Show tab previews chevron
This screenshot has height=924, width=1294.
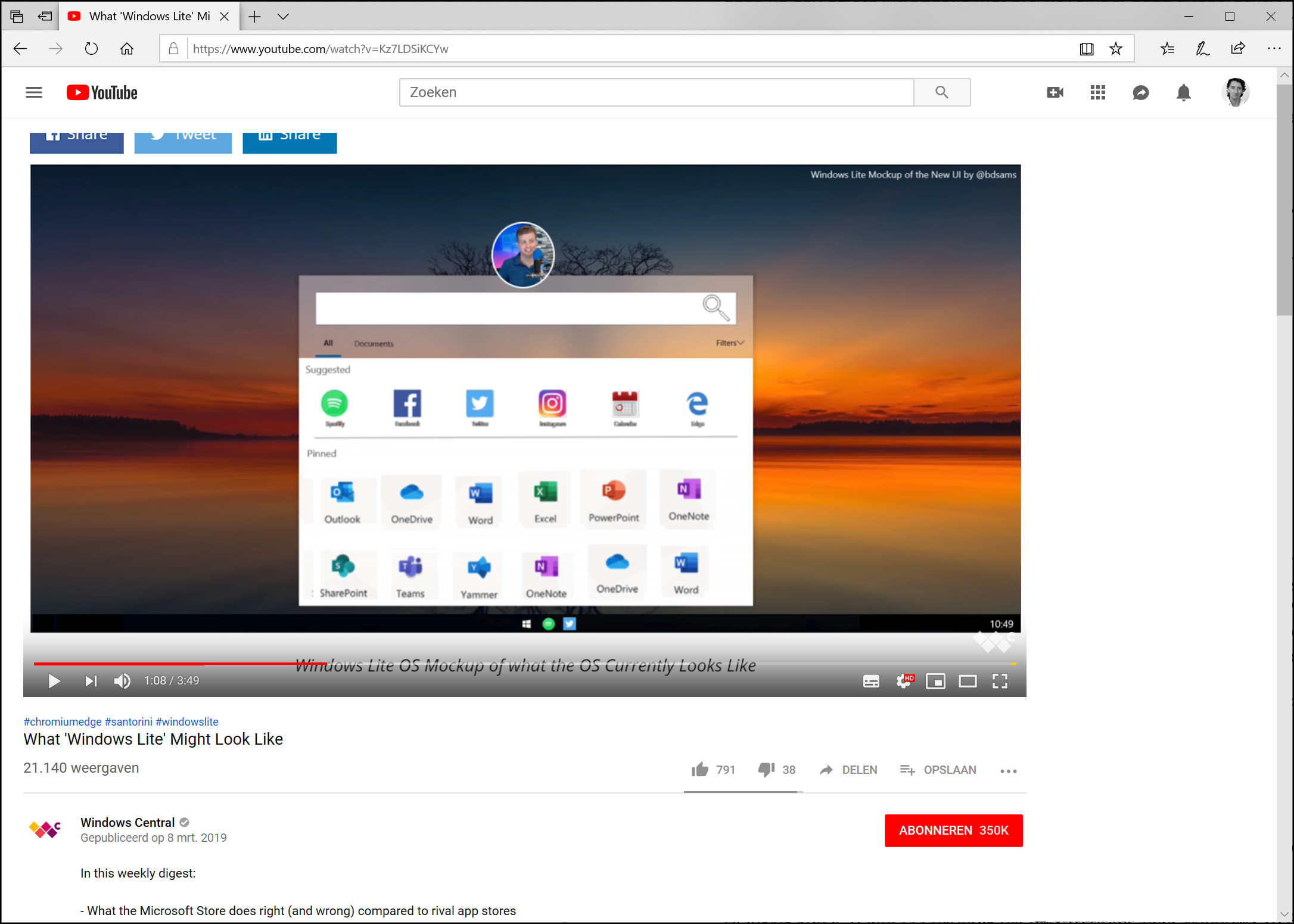283,17
